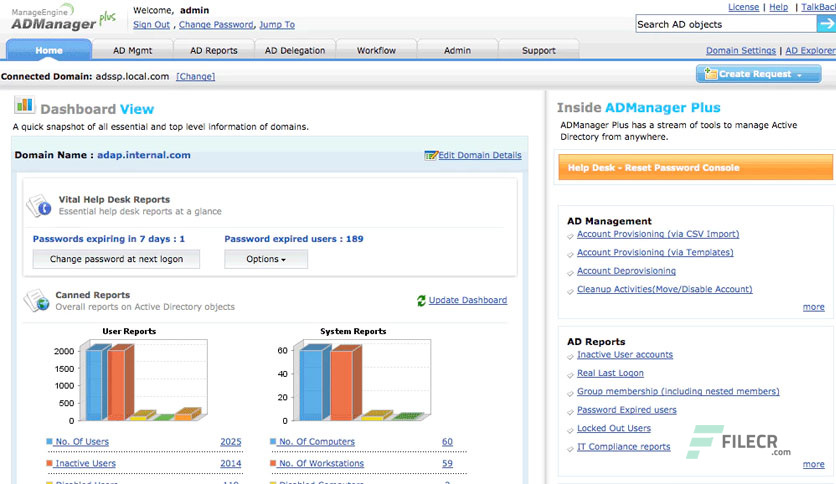Screen dimensions: 836x484
Task: Open the Account Deprovisioning link
Action: [626, 271]
